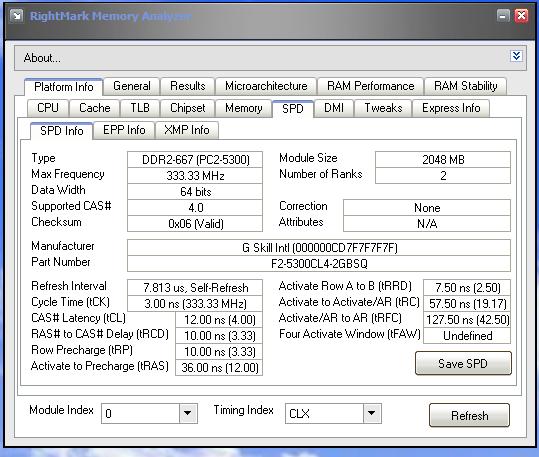Open the Cache sub-tab
The image size is (539, 457).
(x=95, y=108)
